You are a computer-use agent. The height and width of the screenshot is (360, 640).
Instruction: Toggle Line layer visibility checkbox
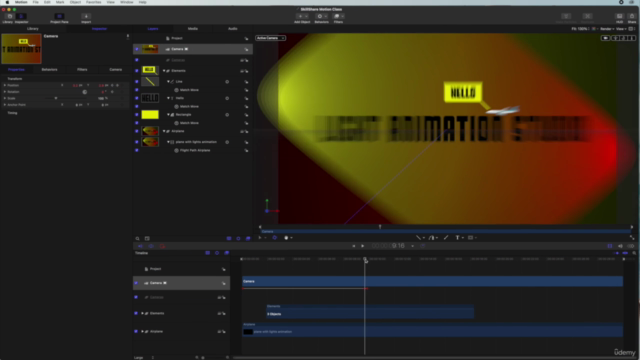(x=137, y=82)
